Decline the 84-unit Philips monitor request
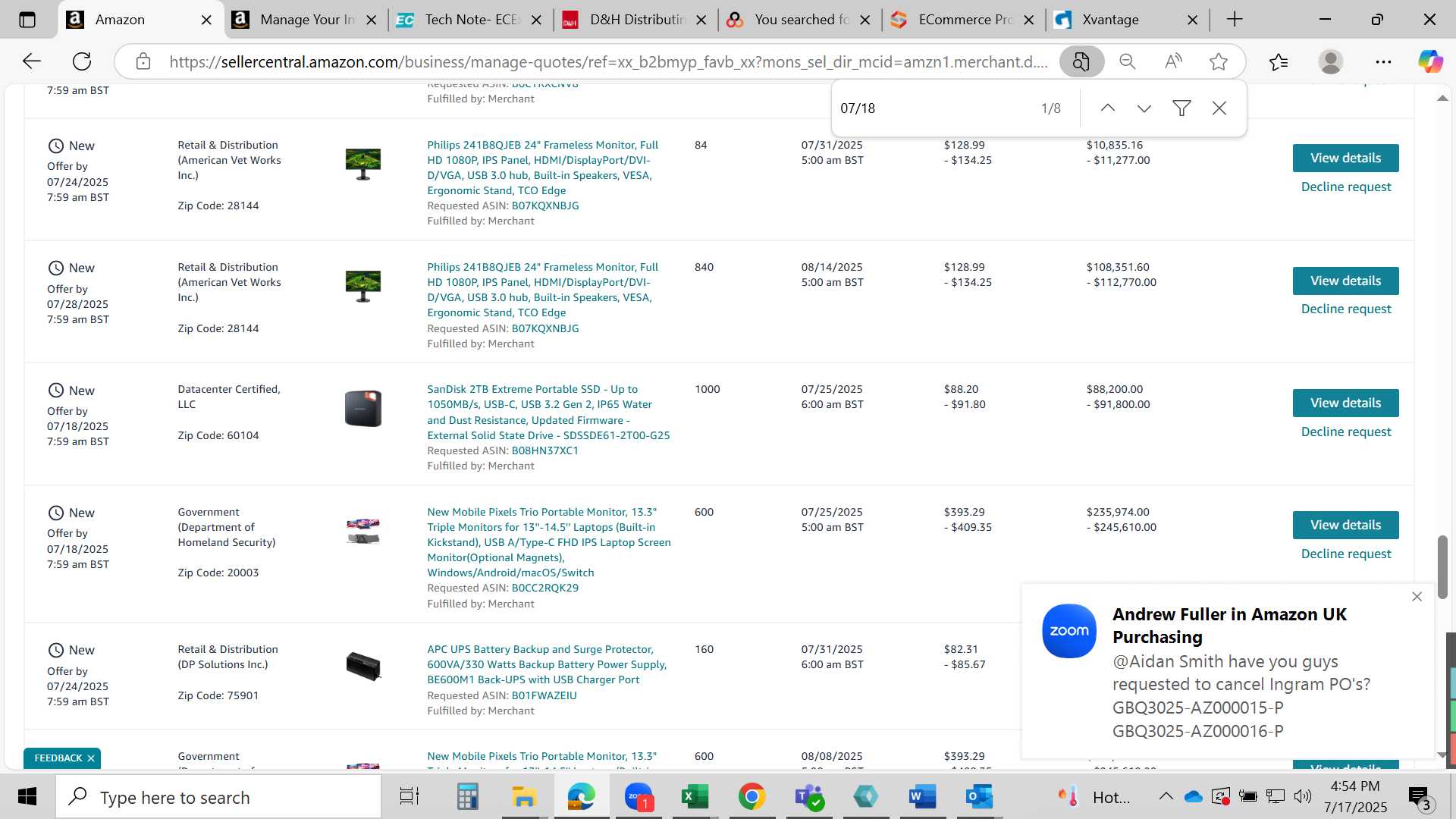 coord(1345,187)
